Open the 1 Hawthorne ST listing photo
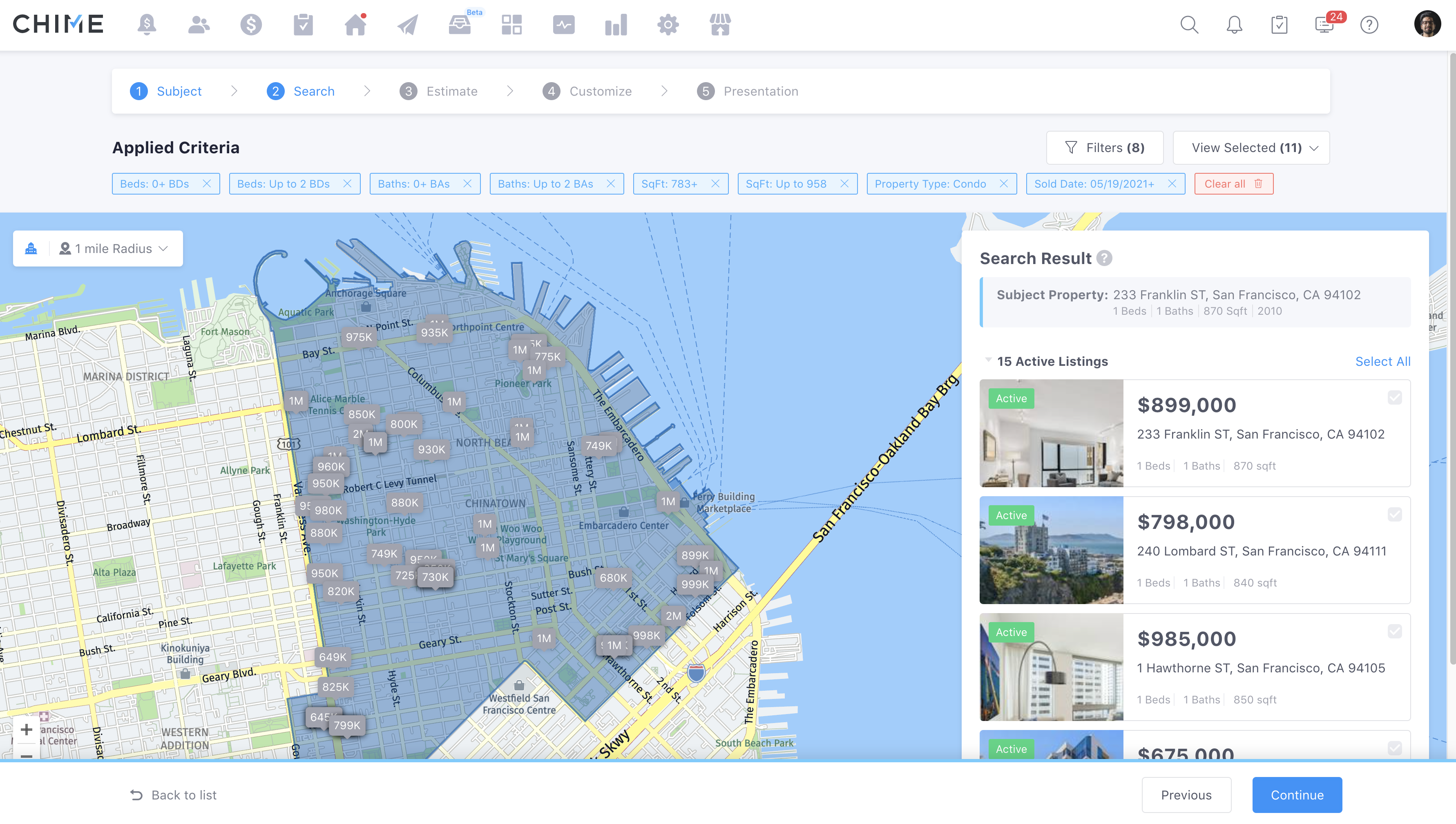This screenshot has height=824, width=1456. pos(1051,667)
